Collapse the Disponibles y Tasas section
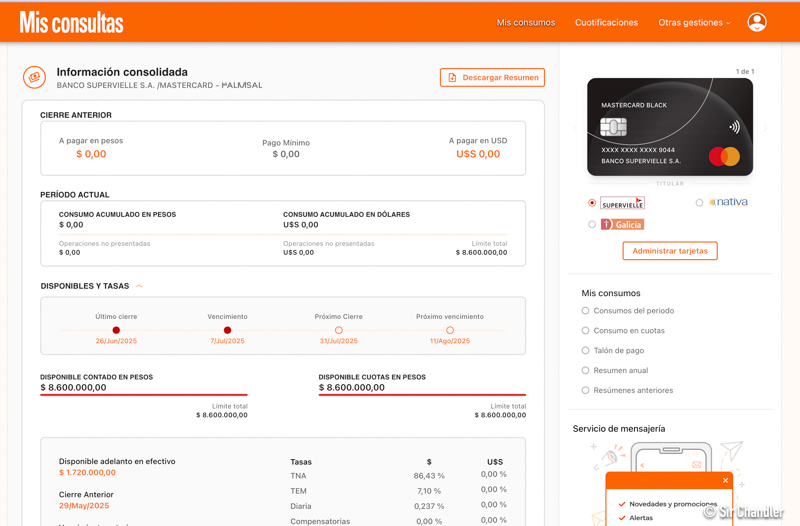800x526 pixels. tap(139, 286)
